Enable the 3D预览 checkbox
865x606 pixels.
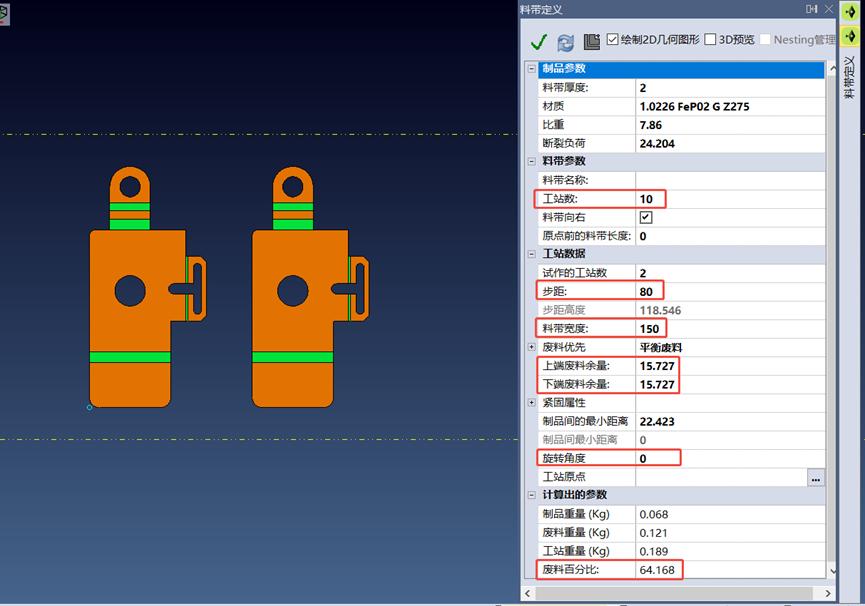point(711,39)
